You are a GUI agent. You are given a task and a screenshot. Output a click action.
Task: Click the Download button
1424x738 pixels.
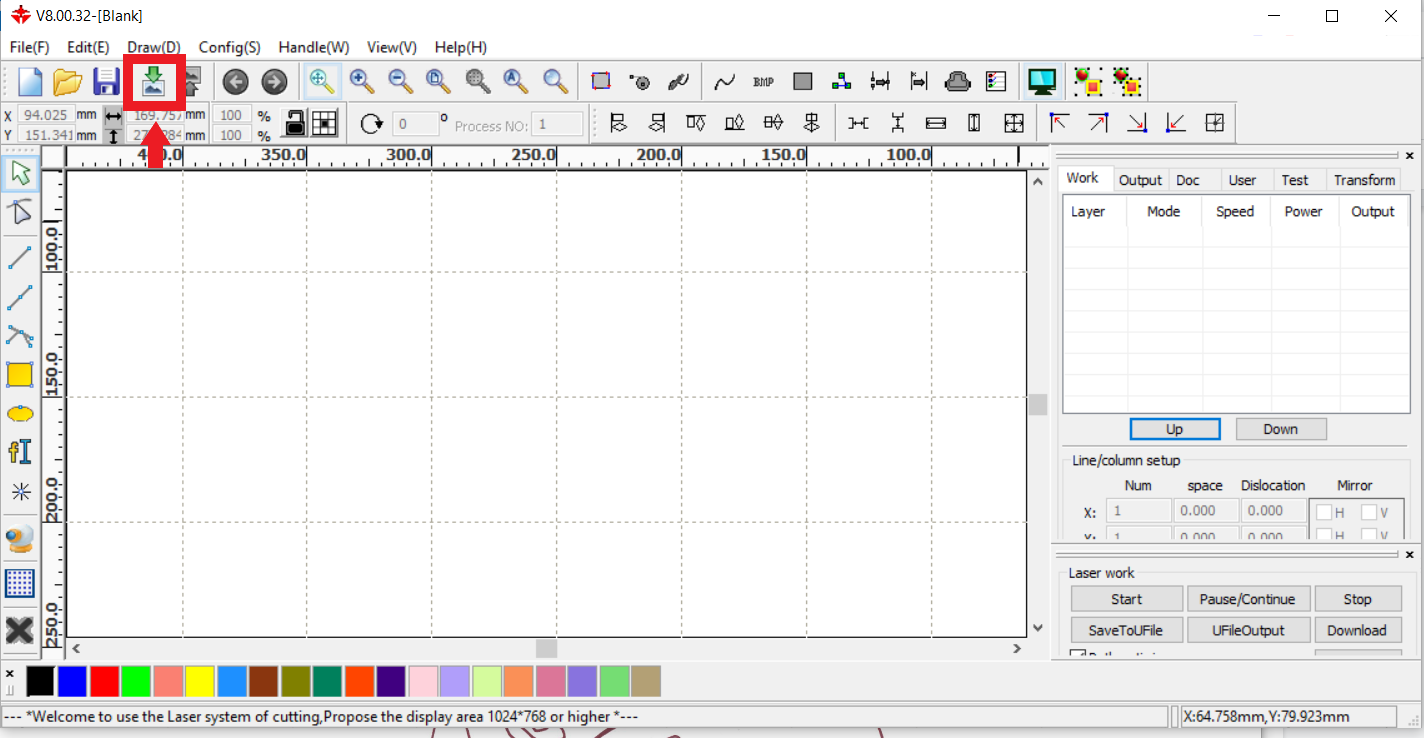(x=1357, y=630)
